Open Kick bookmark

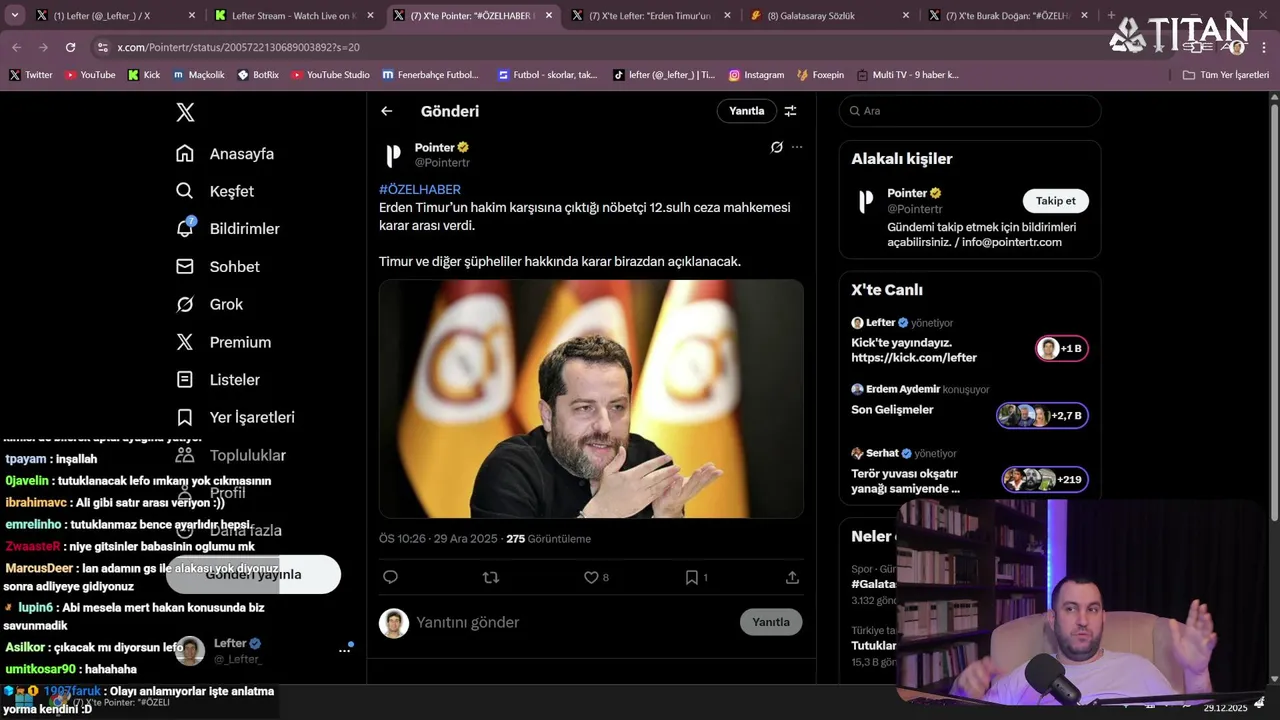144,75
